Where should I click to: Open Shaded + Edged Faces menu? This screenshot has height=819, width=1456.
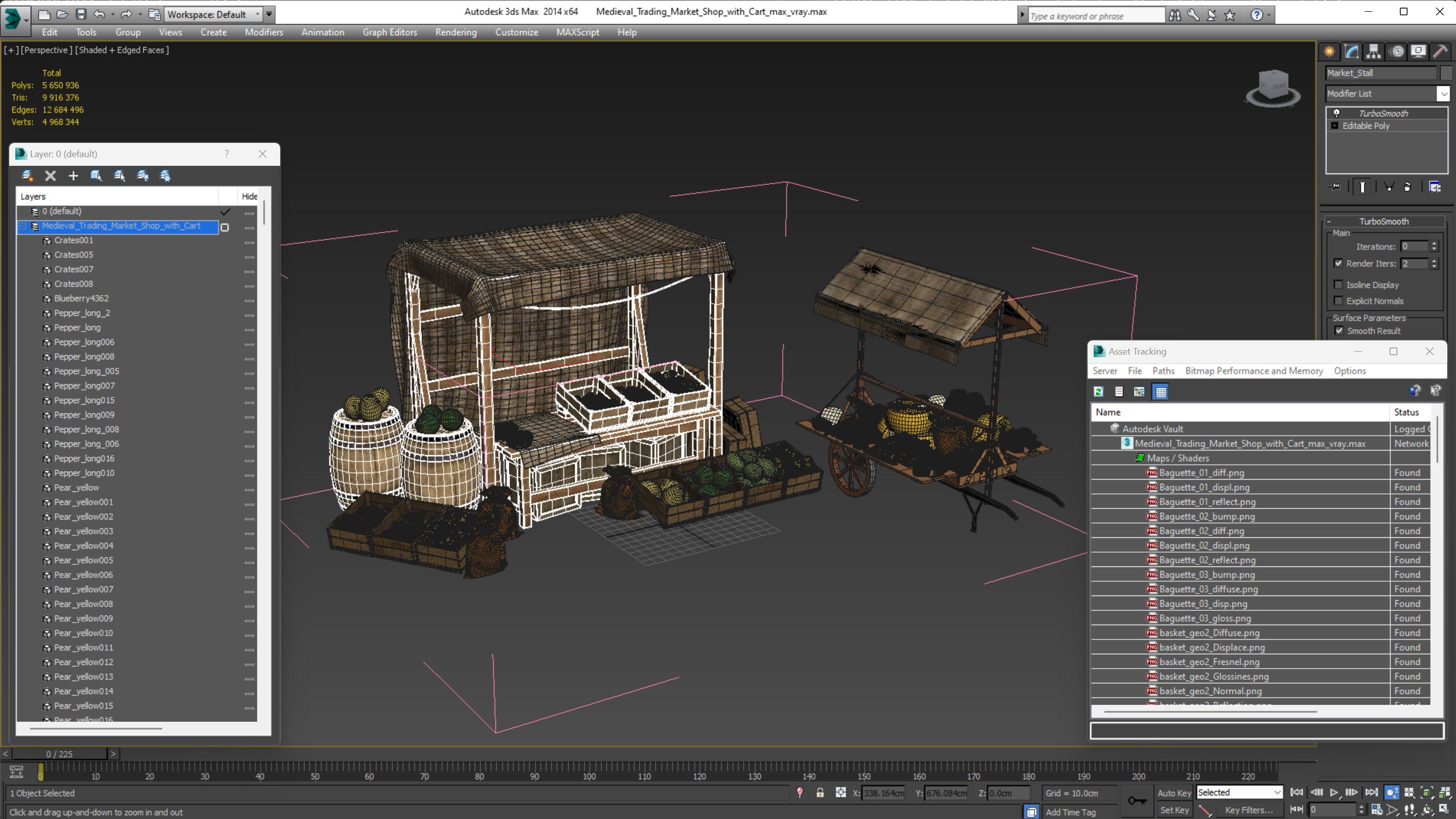(122, 49)
